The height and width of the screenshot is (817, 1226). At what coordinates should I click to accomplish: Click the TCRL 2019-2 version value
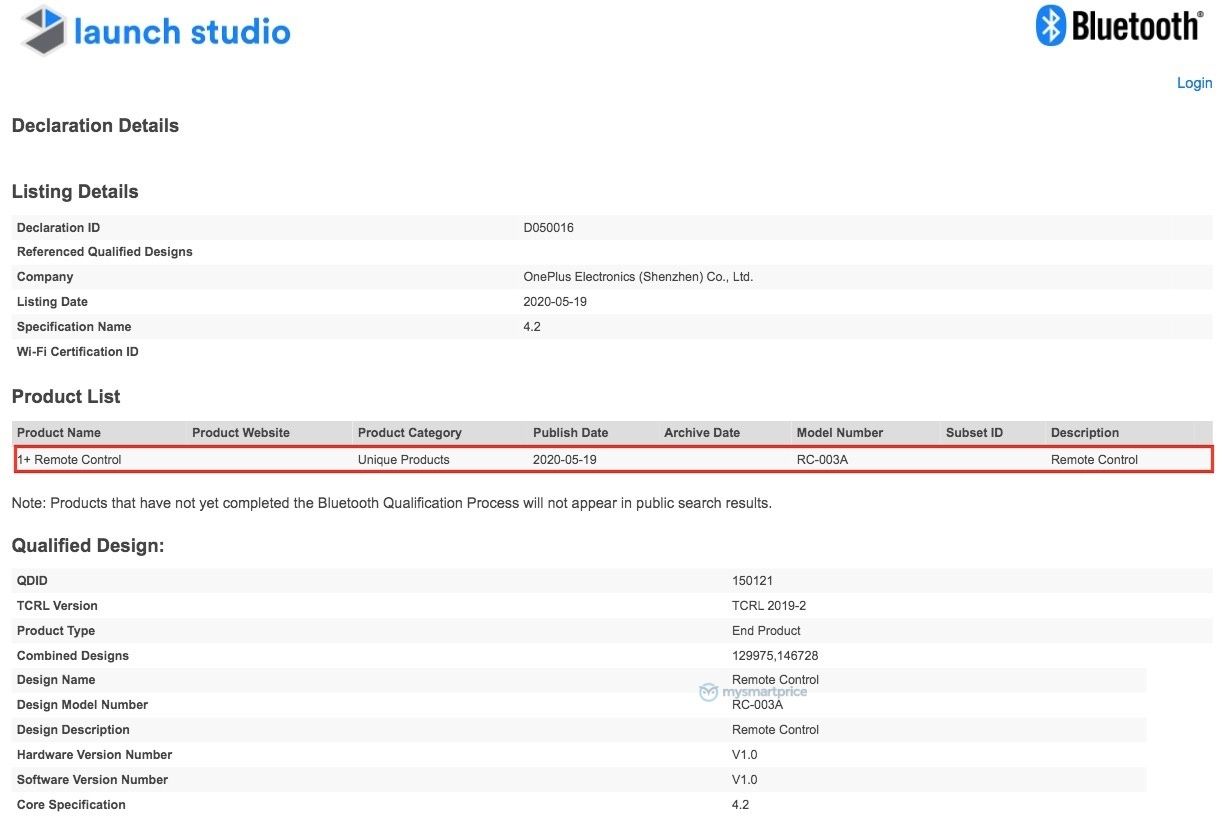pos(768,606)
